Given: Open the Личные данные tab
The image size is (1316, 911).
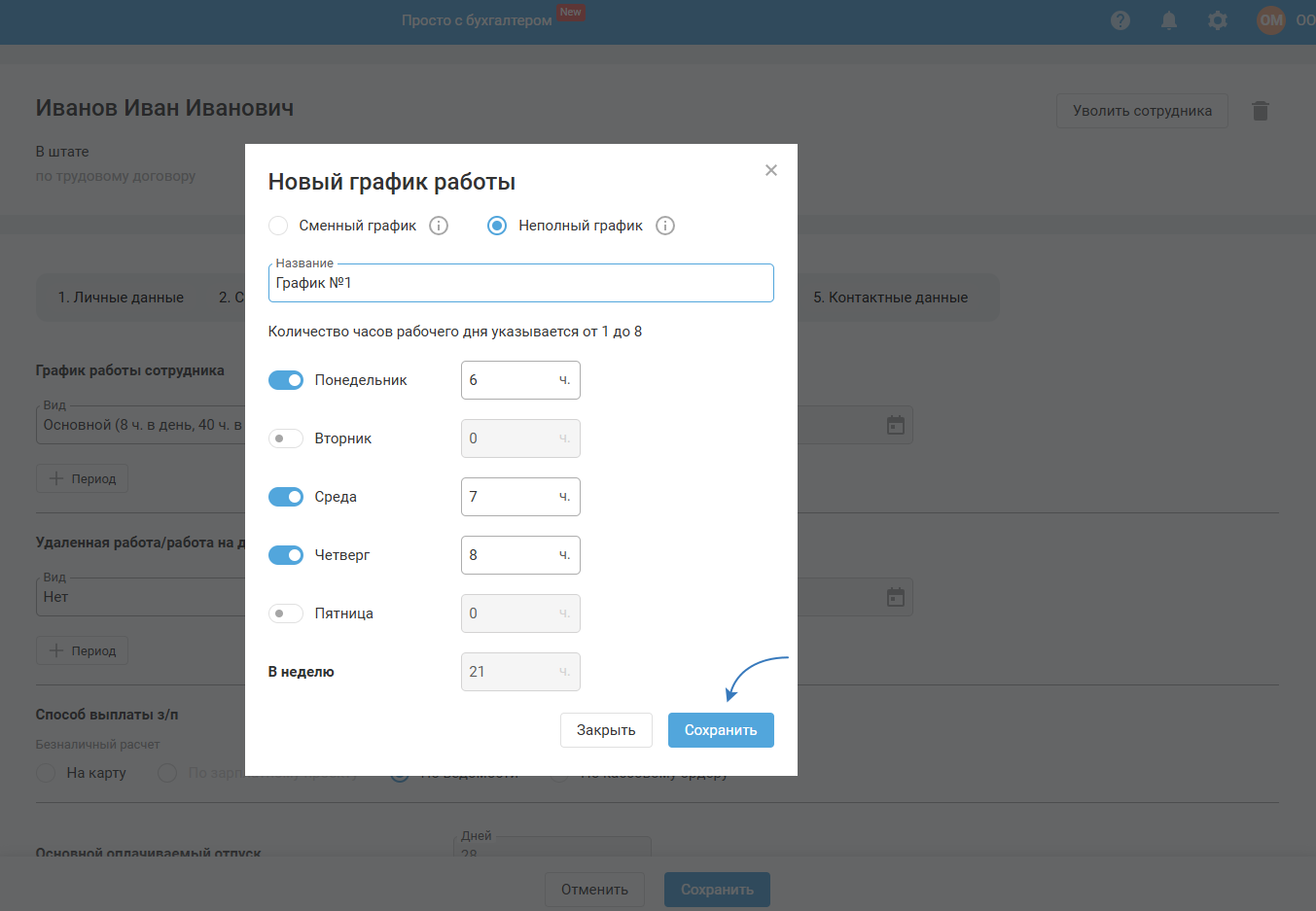Looking at the screenshot, I should (x=121, y=298).
